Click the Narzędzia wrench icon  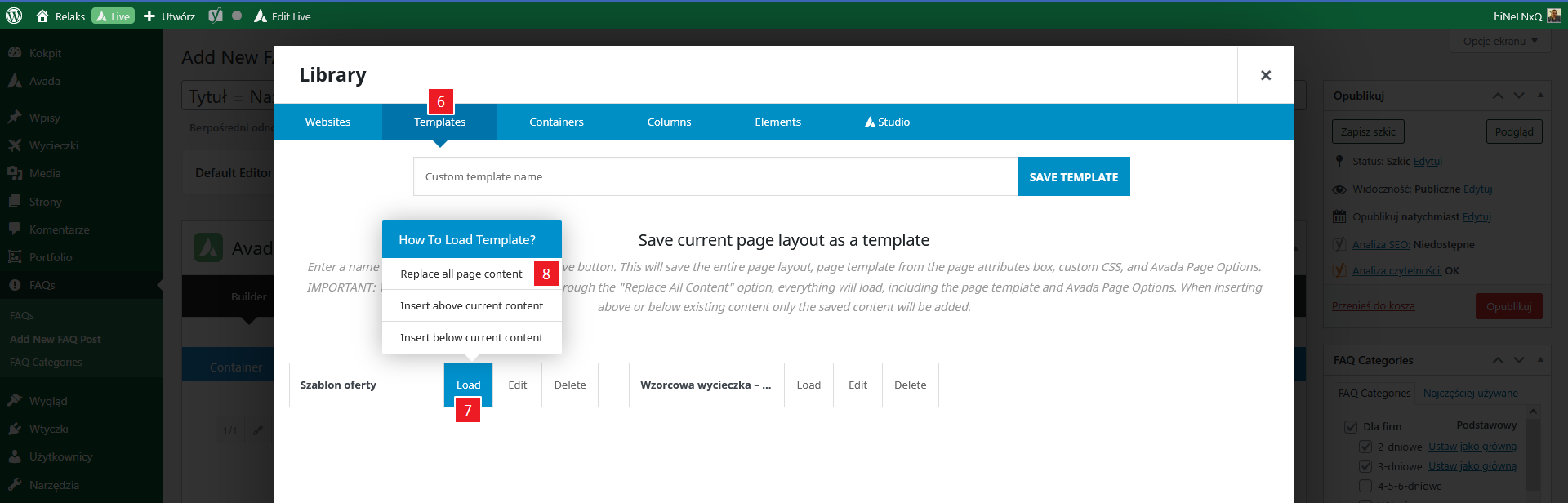point(15,485)
